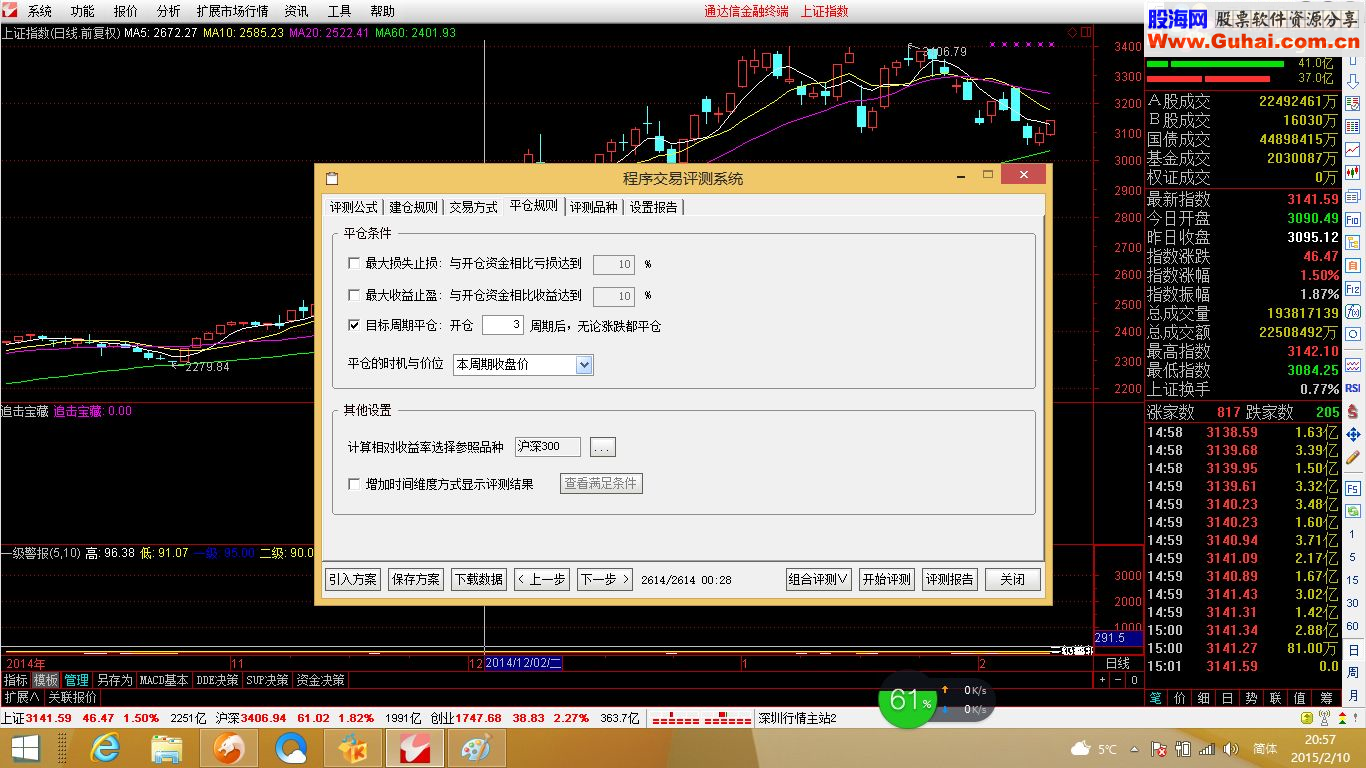
Task: Open the 帮助 menu
Action: pyautogui.click(x=382, y=11)
